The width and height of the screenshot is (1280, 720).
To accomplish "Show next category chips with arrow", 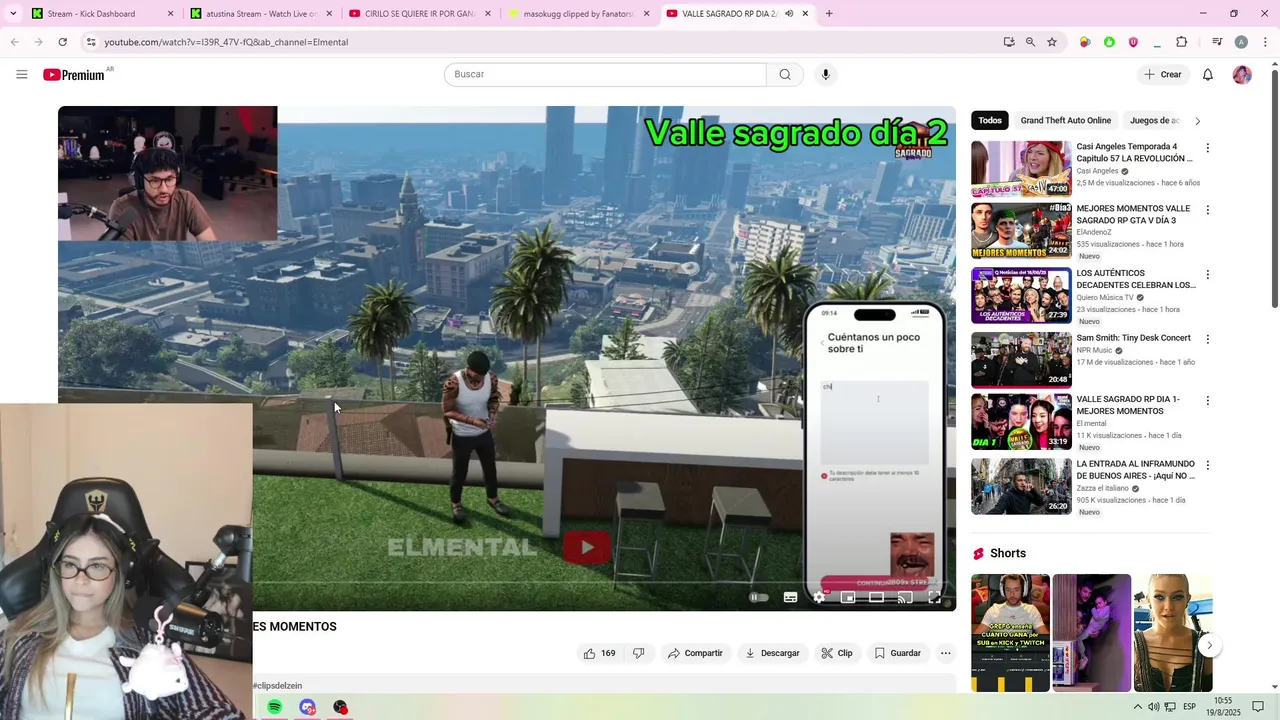I will click(1197, 121).
